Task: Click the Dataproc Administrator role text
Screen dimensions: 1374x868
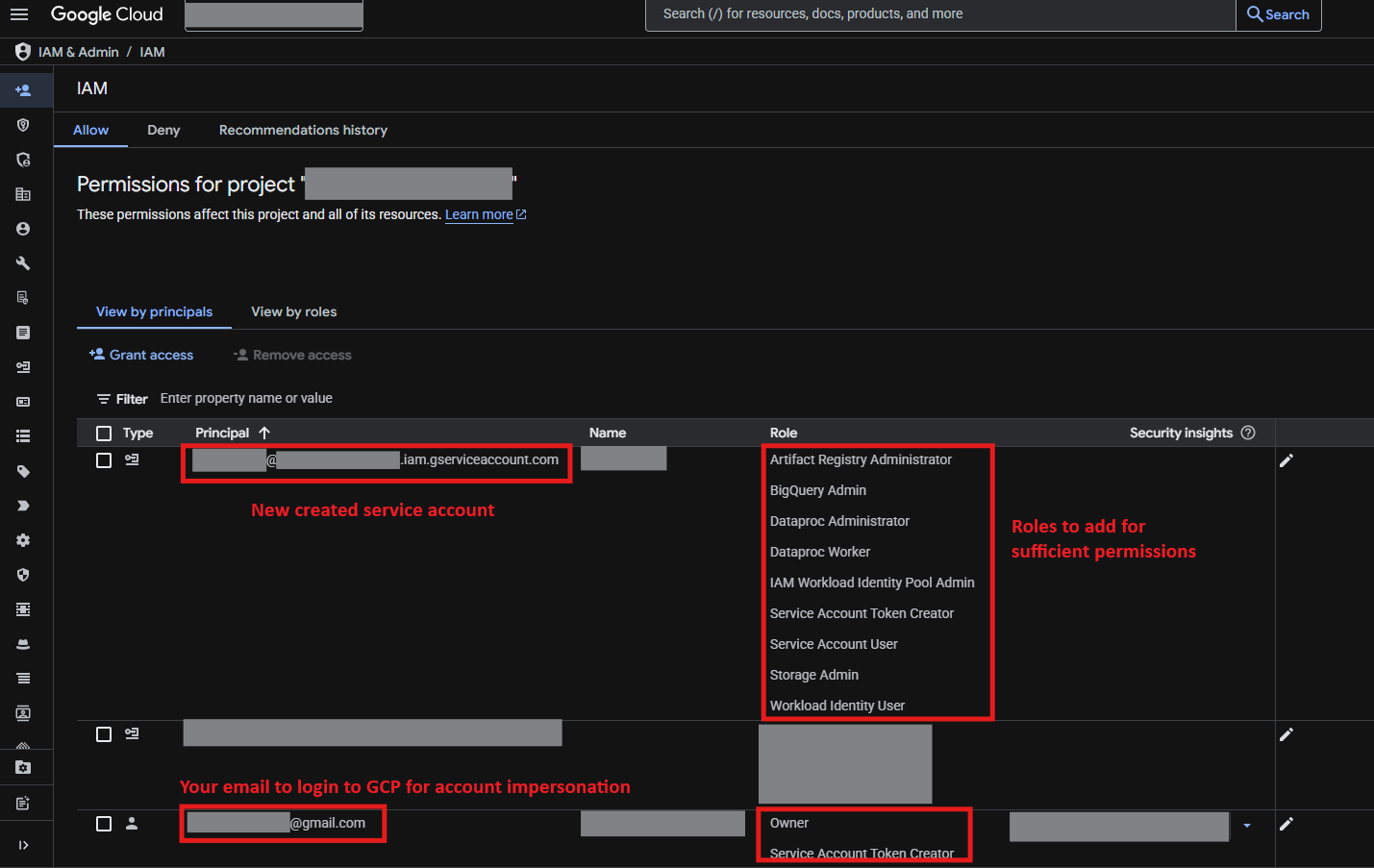Action: coord(839,521)
